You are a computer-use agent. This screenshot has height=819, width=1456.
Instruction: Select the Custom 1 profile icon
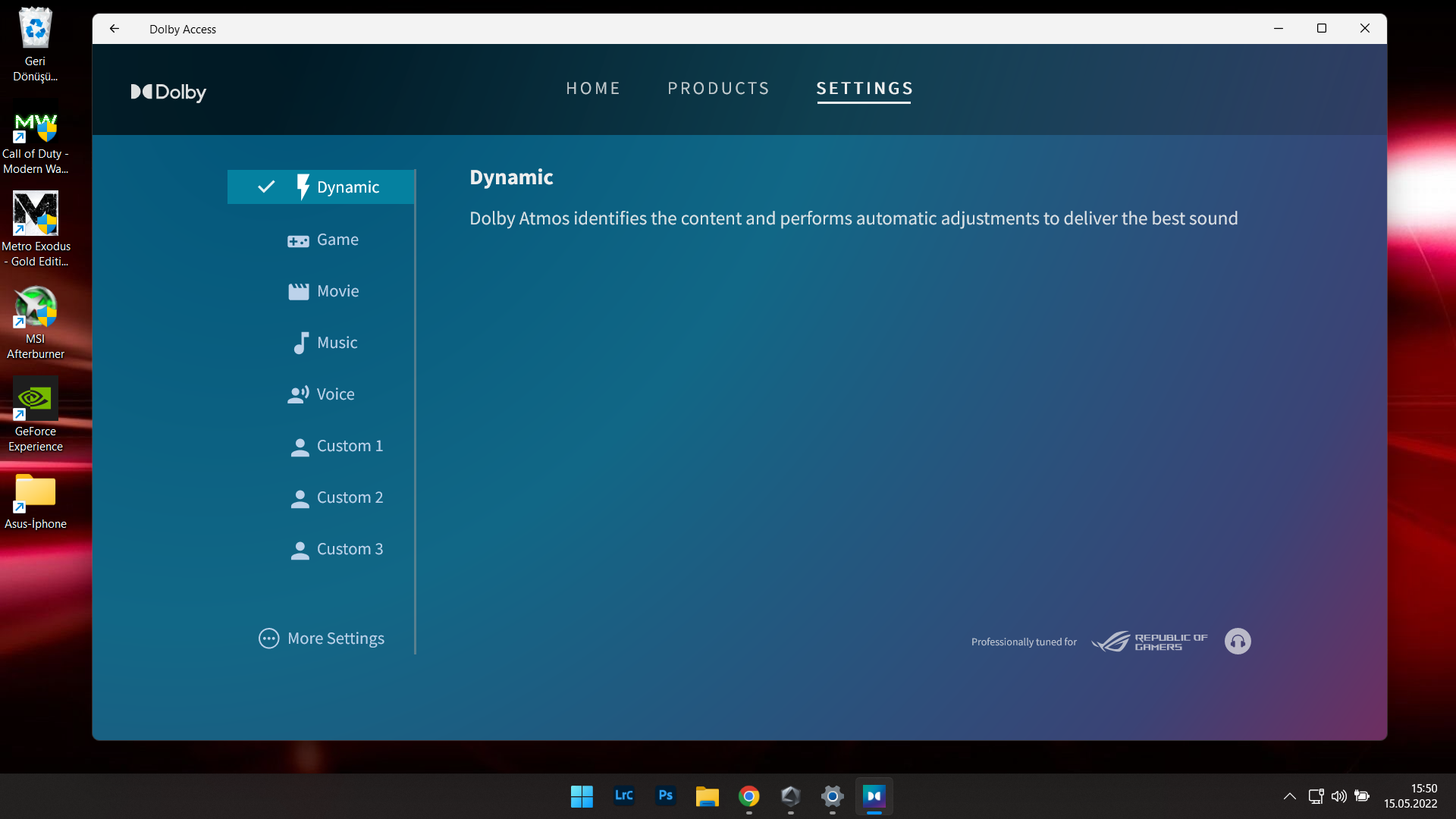300,447
